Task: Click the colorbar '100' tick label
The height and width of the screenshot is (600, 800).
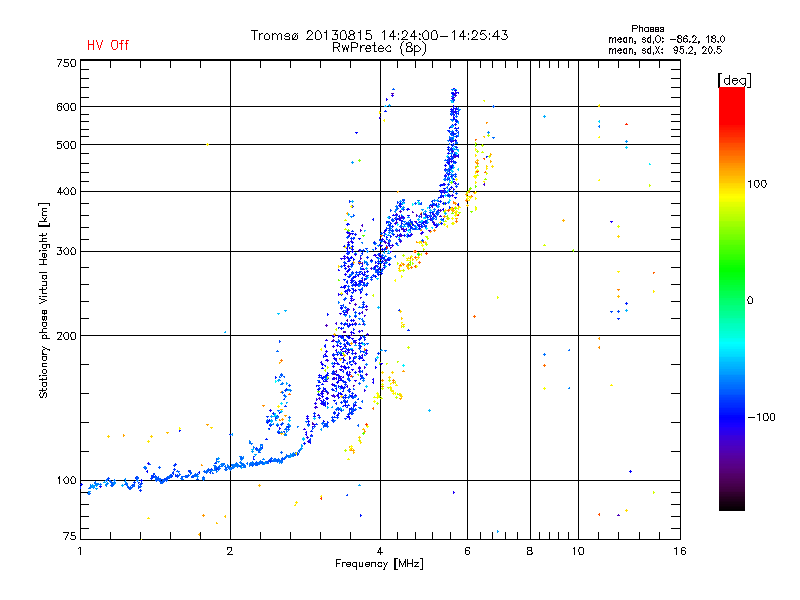Action: 757,184
